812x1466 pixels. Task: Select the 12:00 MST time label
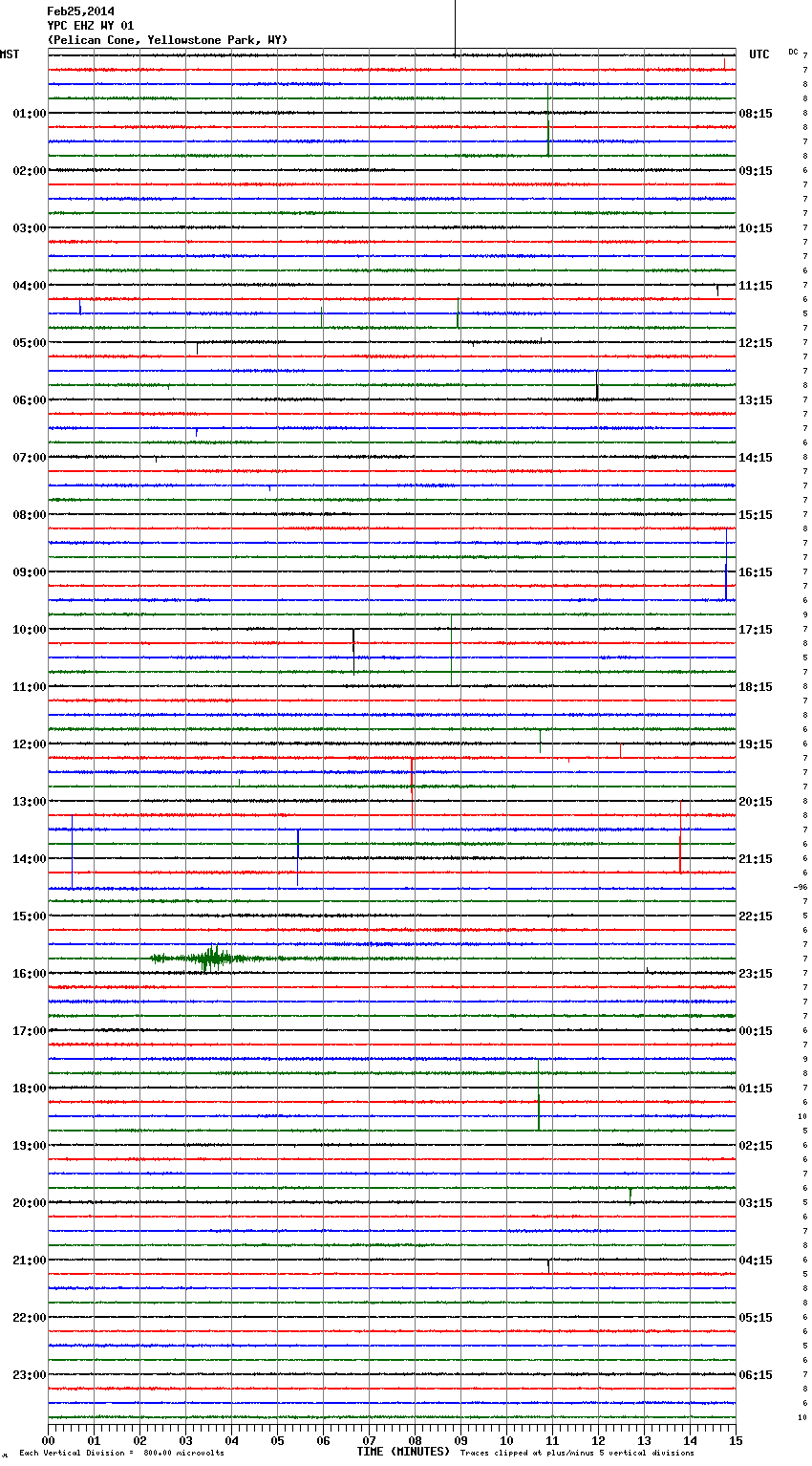coord(30,744)
